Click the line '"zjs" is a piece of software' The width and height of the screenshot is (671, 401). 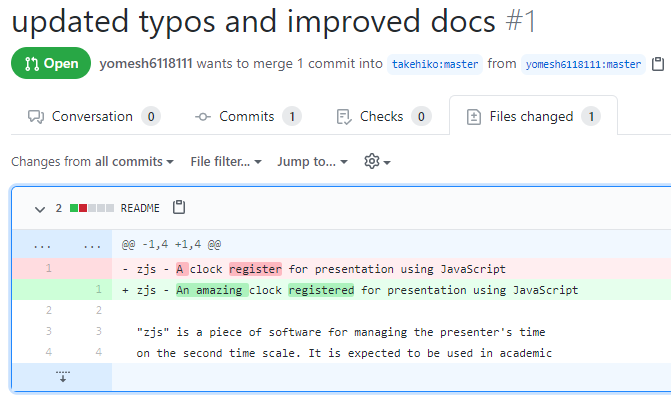pos(341,332)
